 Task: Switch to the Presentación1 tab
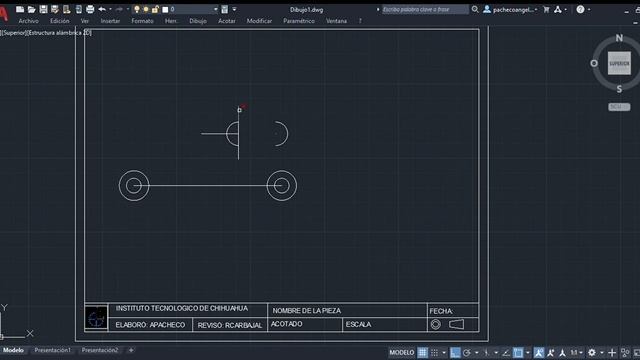point(52,350)
